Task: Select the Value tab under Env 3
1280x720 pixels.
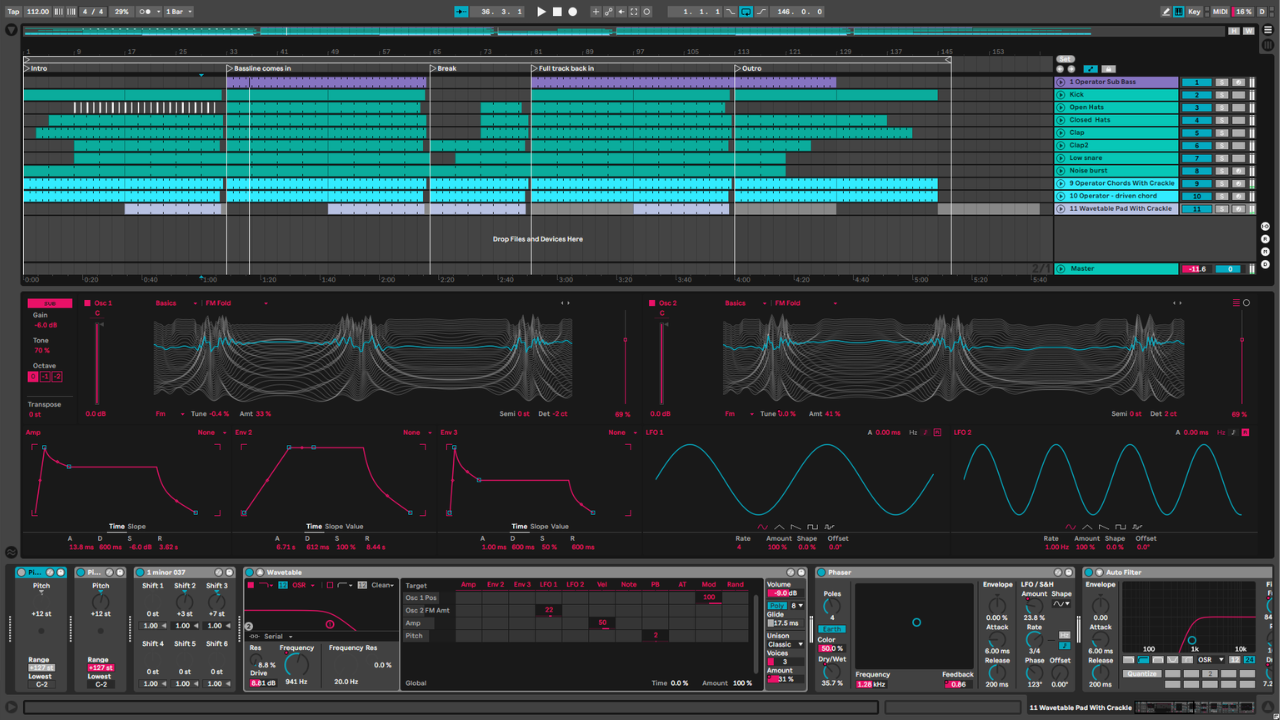Action: click(x=560, y=527)
